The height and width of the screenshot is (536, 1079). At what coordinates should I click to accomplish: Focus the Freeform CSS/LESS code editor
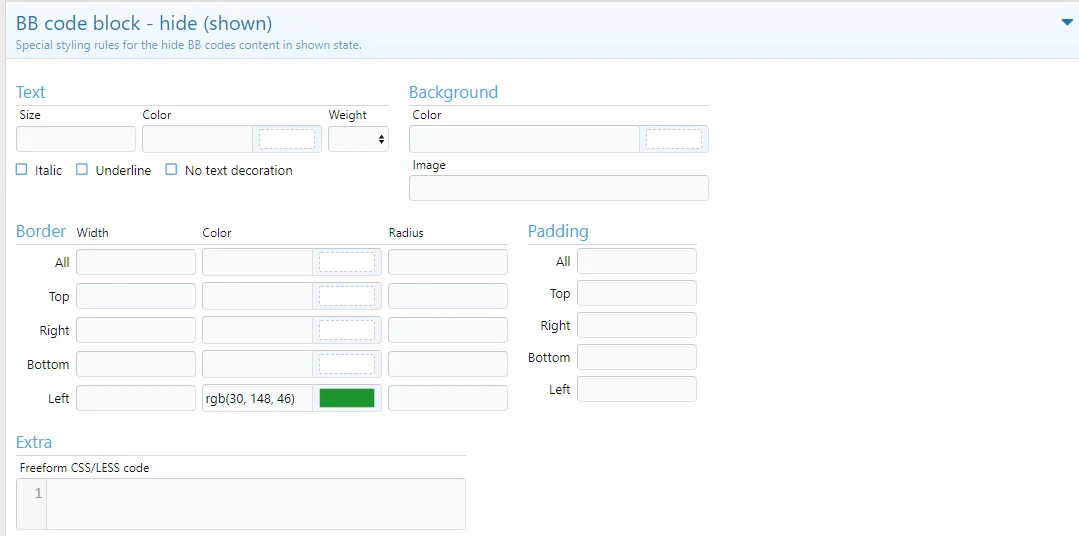point(255,503)
